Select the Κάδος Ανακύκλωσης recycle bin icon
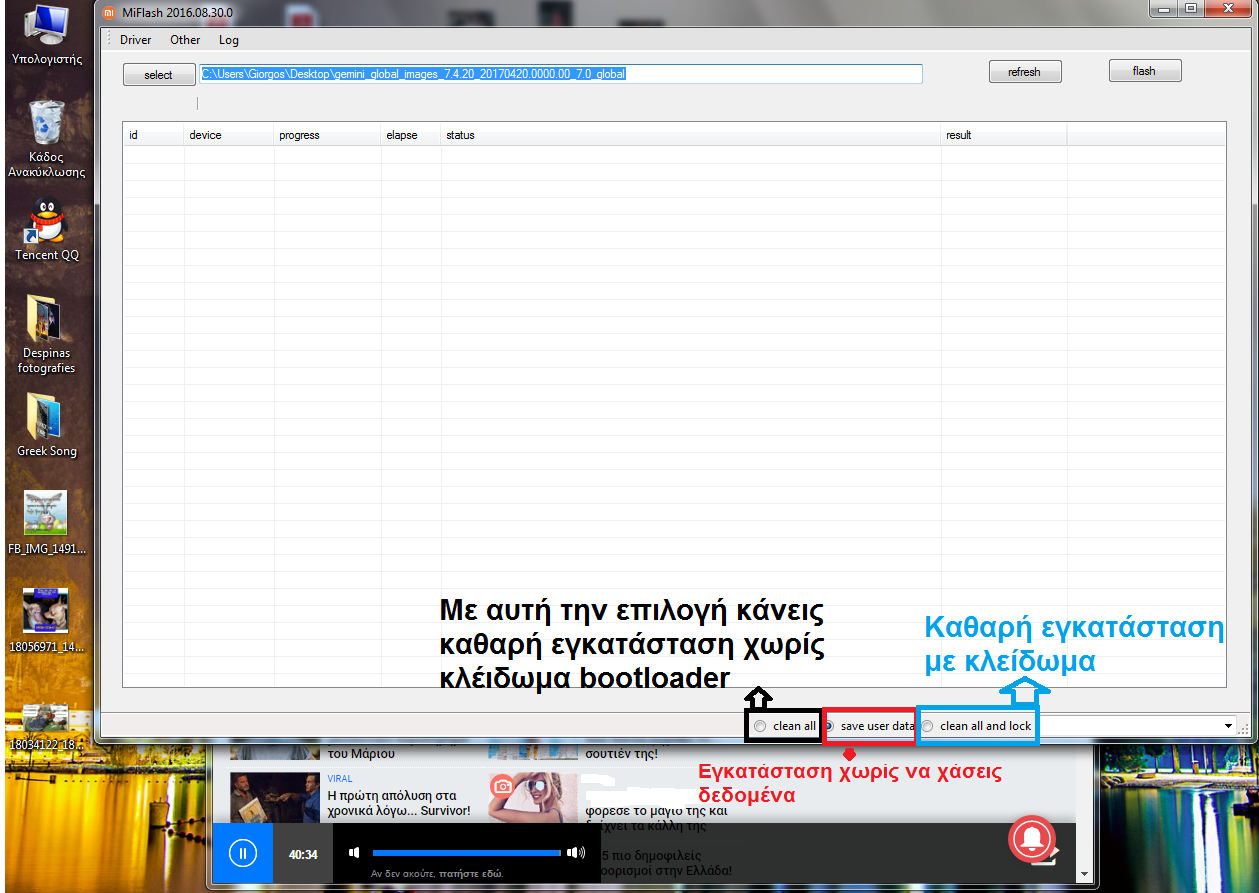This screenshot has height=893, width=1259. click(x=46, y=138)
